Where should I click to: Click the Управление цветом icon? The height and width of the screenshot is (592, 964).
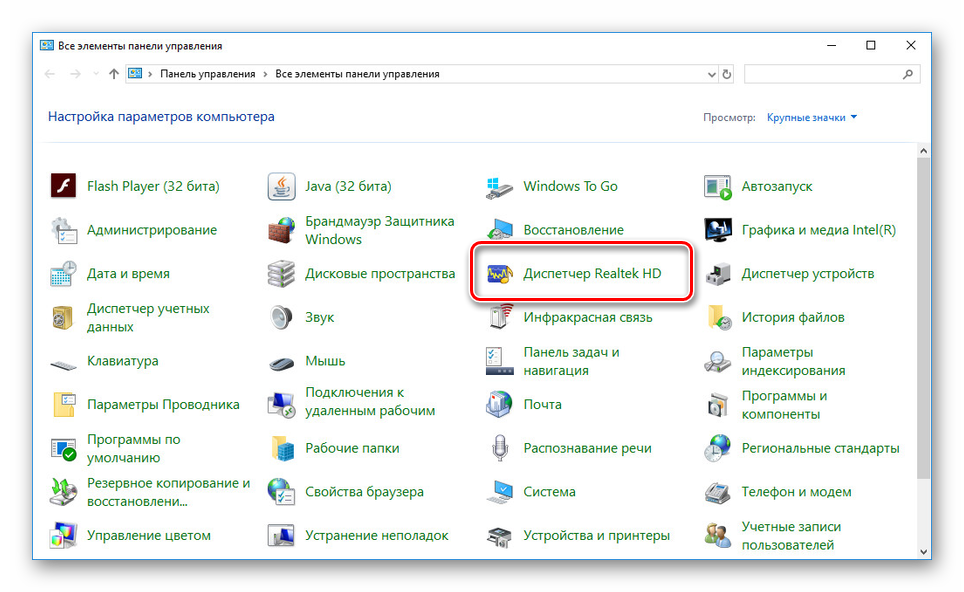(63, 536)
